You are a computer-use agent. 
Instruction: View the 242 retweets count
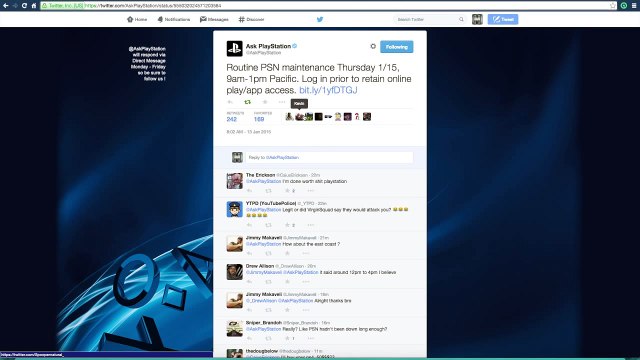pos(231,119)
